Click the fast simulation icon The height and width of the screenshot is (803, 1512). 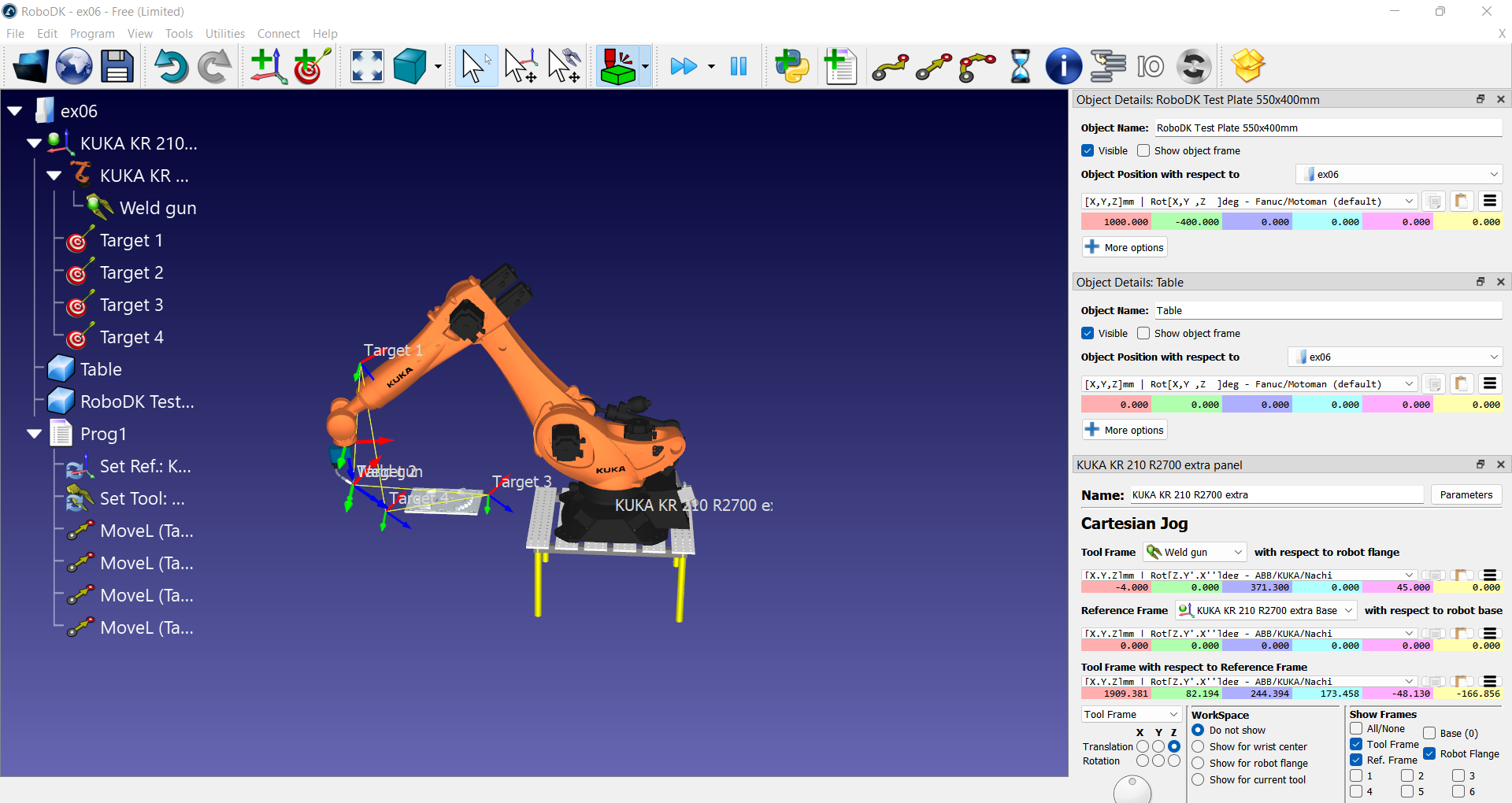tap(684, 66)
